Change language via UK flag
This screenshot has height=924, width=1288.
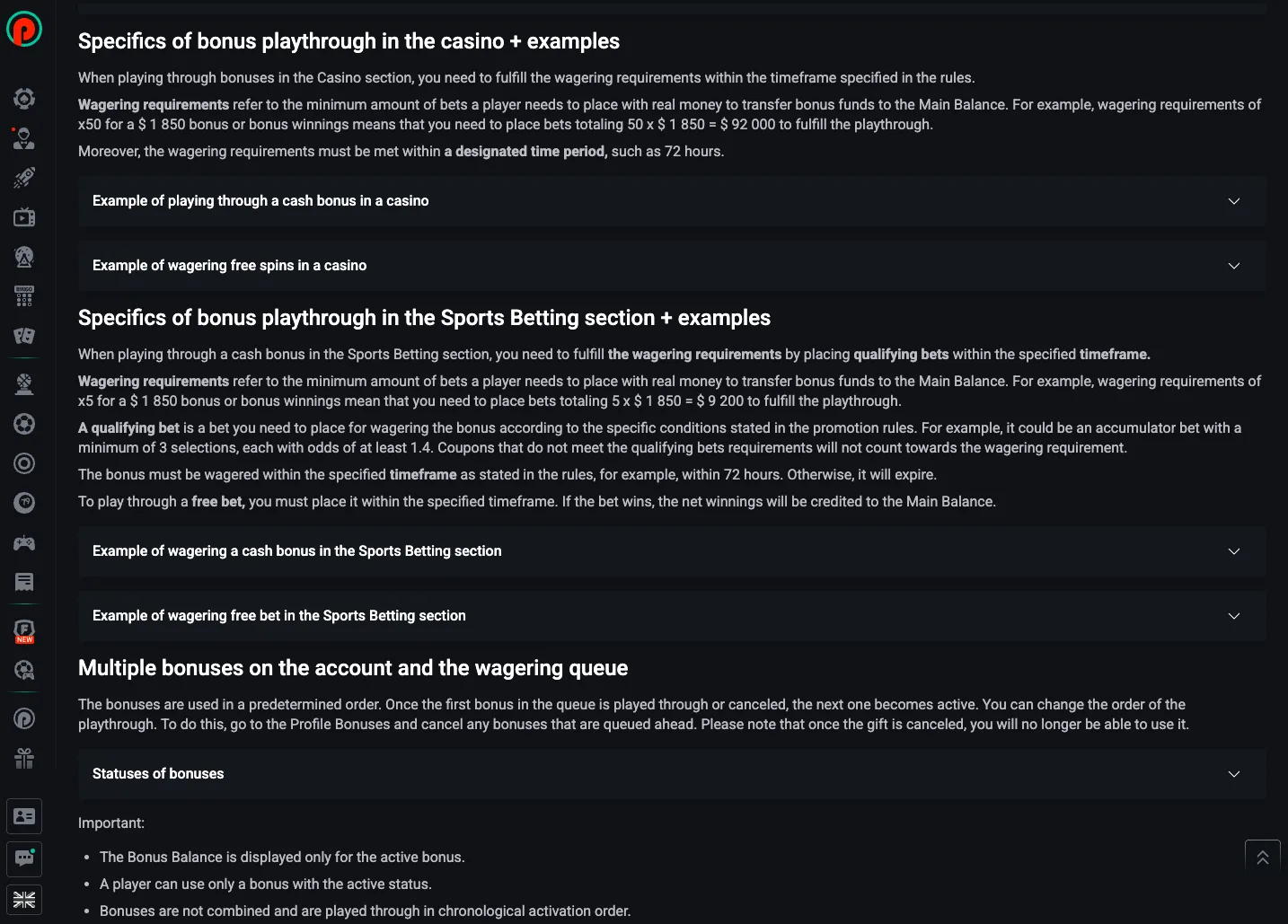click(x=24, y=899)
